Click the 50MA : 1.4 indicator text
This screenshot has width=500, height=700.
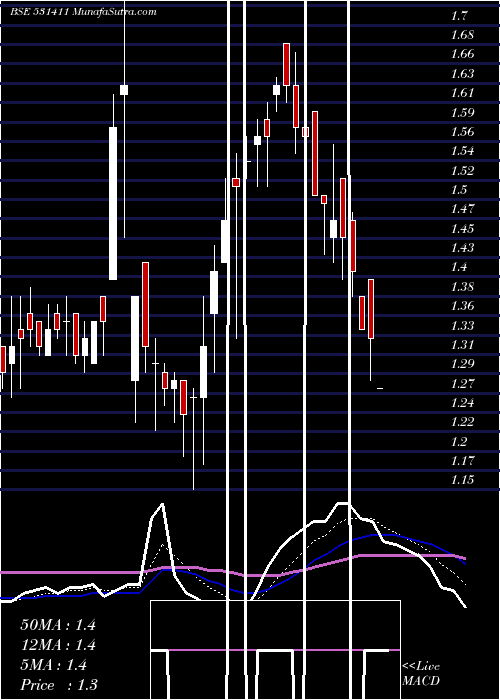pos(58,625)
